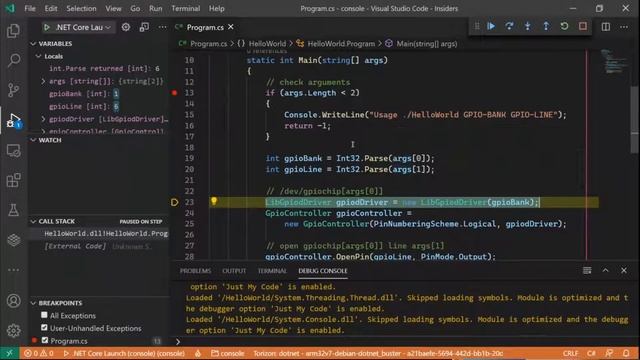Maximize the panel with up chevron
640x360 pixels.
(605, 270)
